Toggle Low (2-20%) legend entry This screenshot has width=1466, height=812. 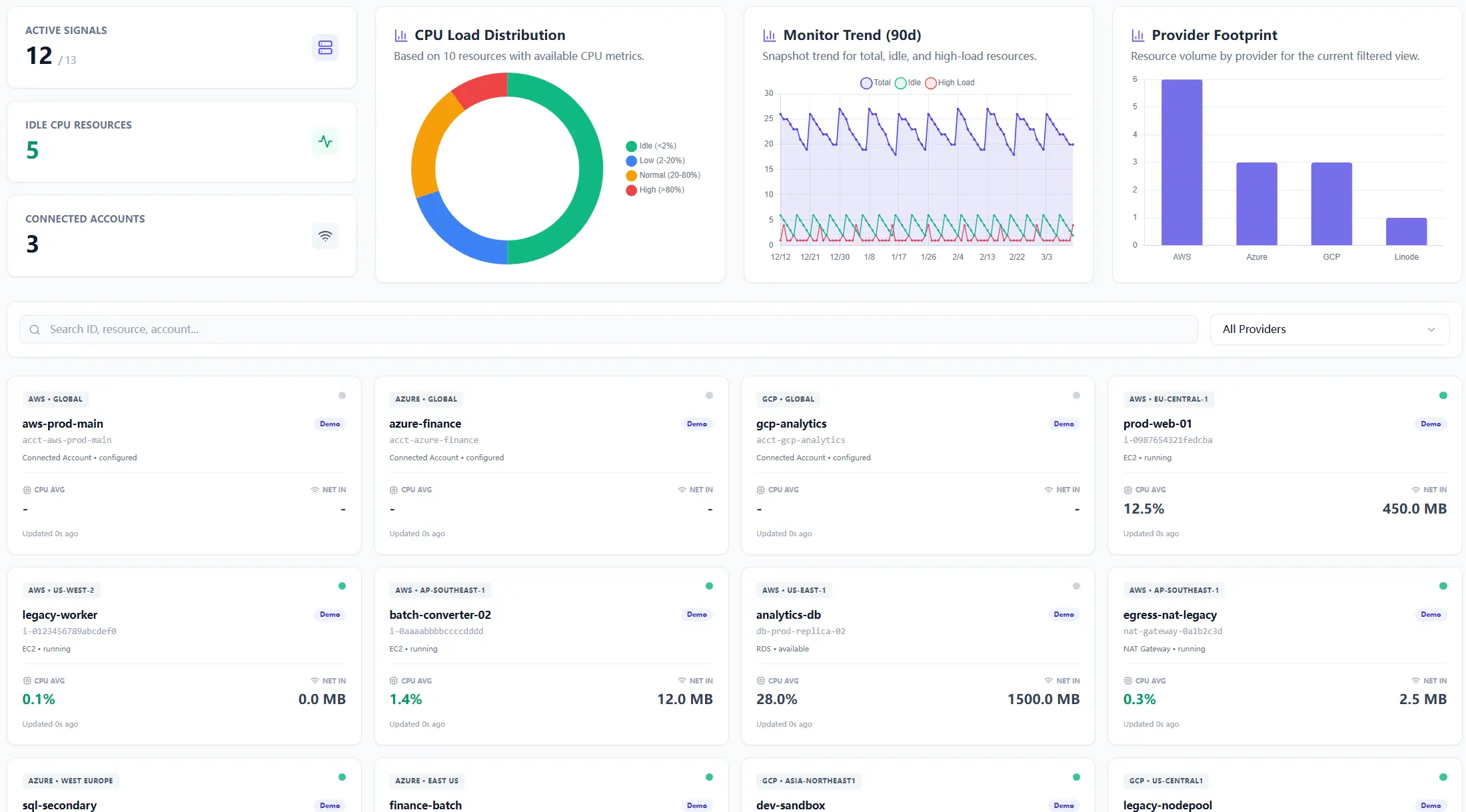click(655, 161)
